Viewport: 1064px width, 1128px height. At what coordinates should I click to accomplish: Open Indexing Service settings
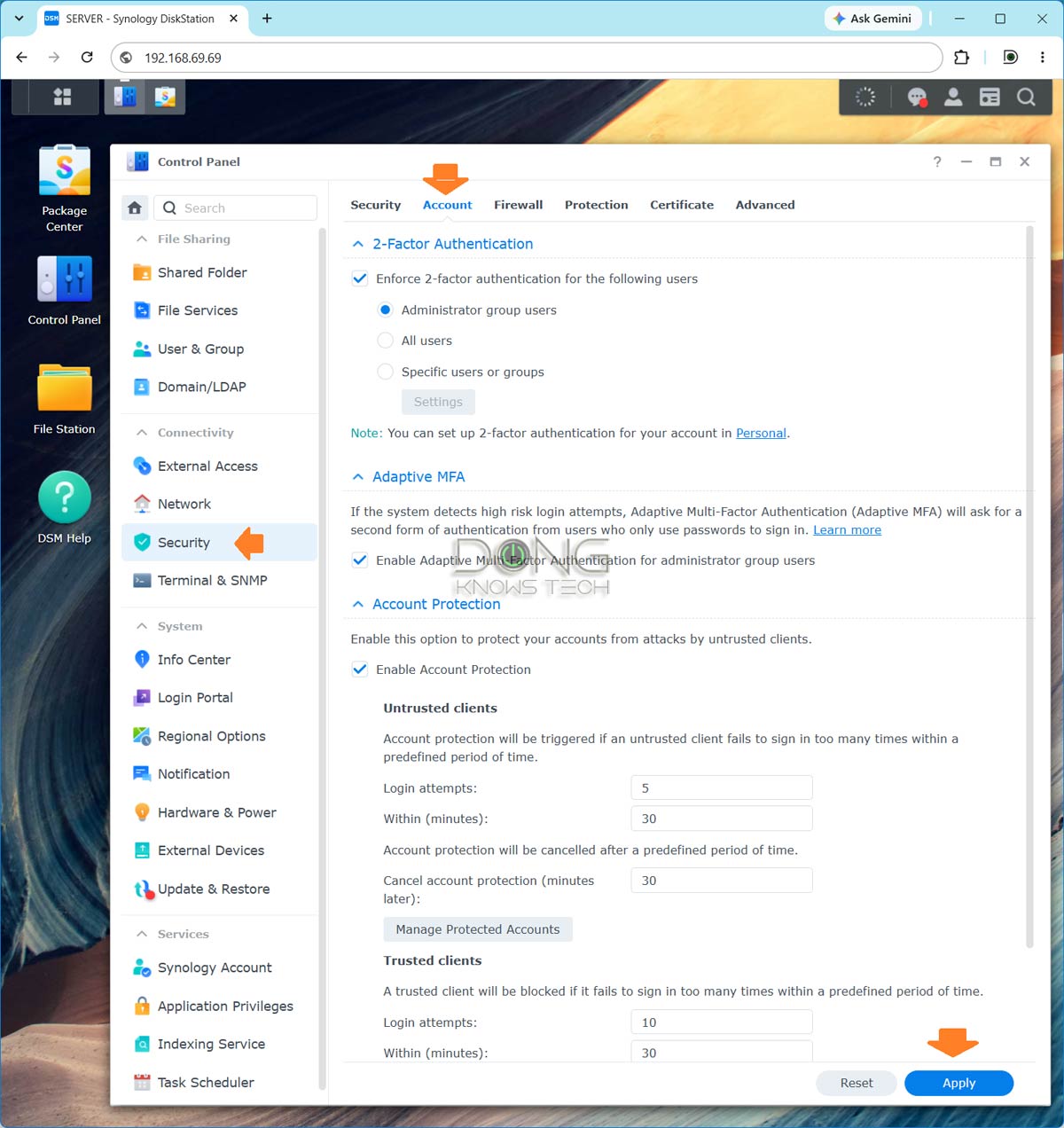coord(219,1044)
